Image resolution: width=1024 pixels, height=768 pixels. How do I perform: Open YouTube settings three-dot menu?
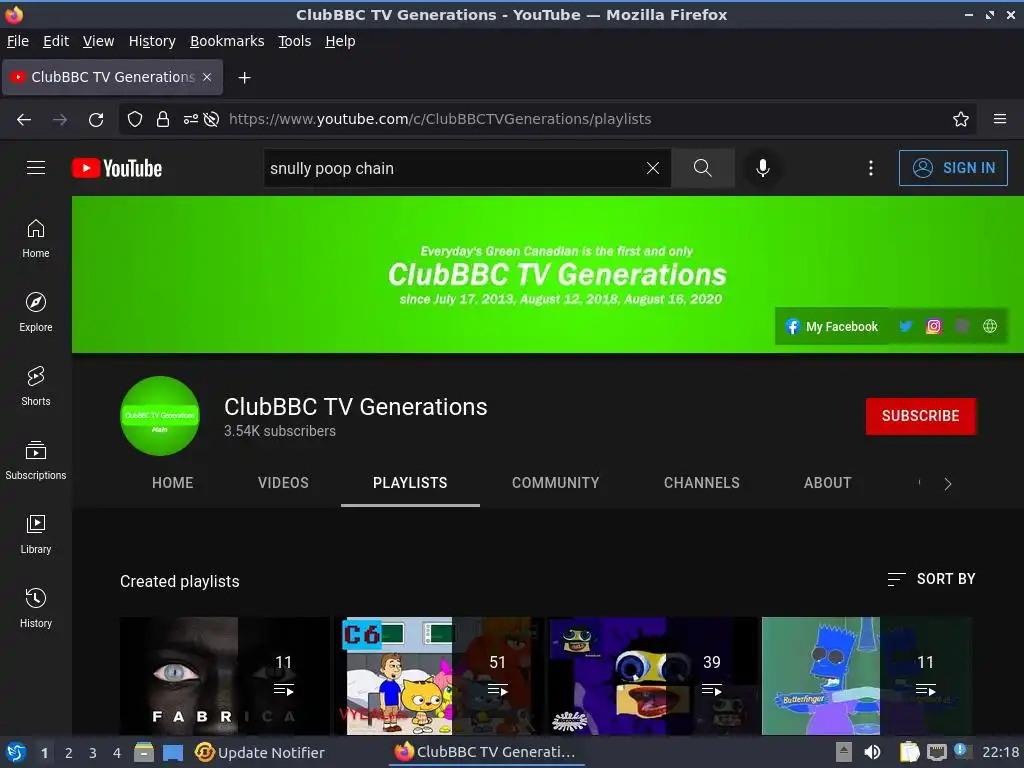871,168
